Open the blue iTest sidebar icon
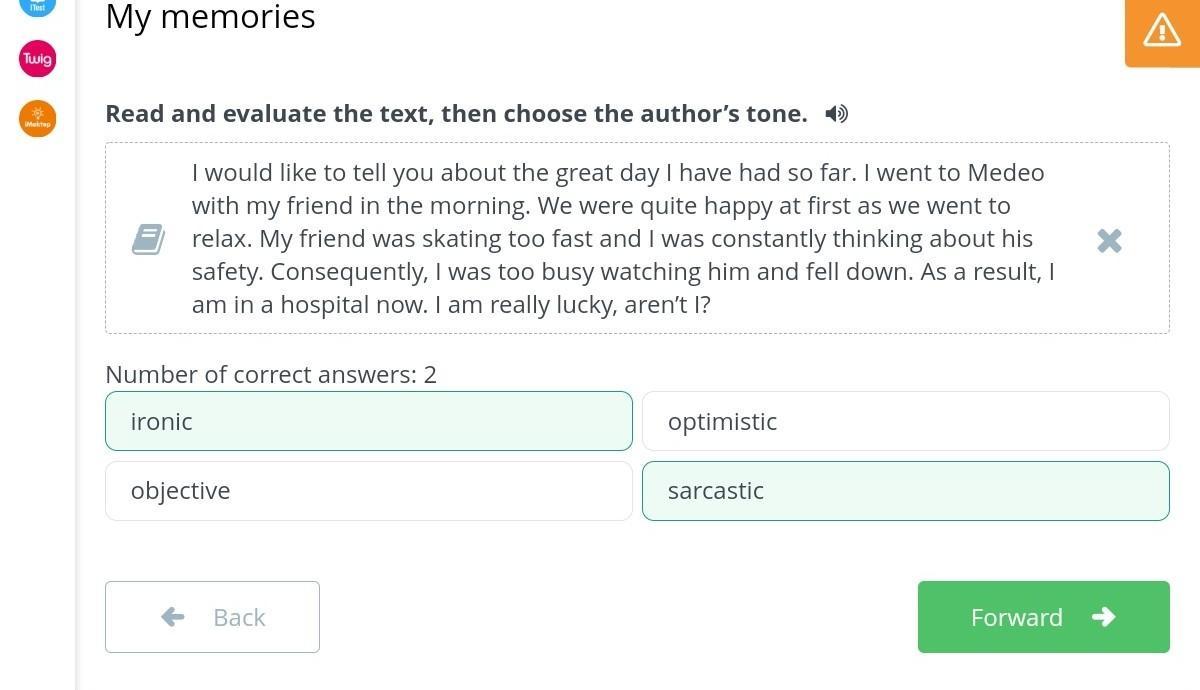Screen dimensions: 1200x690 (x=38, y=5)
